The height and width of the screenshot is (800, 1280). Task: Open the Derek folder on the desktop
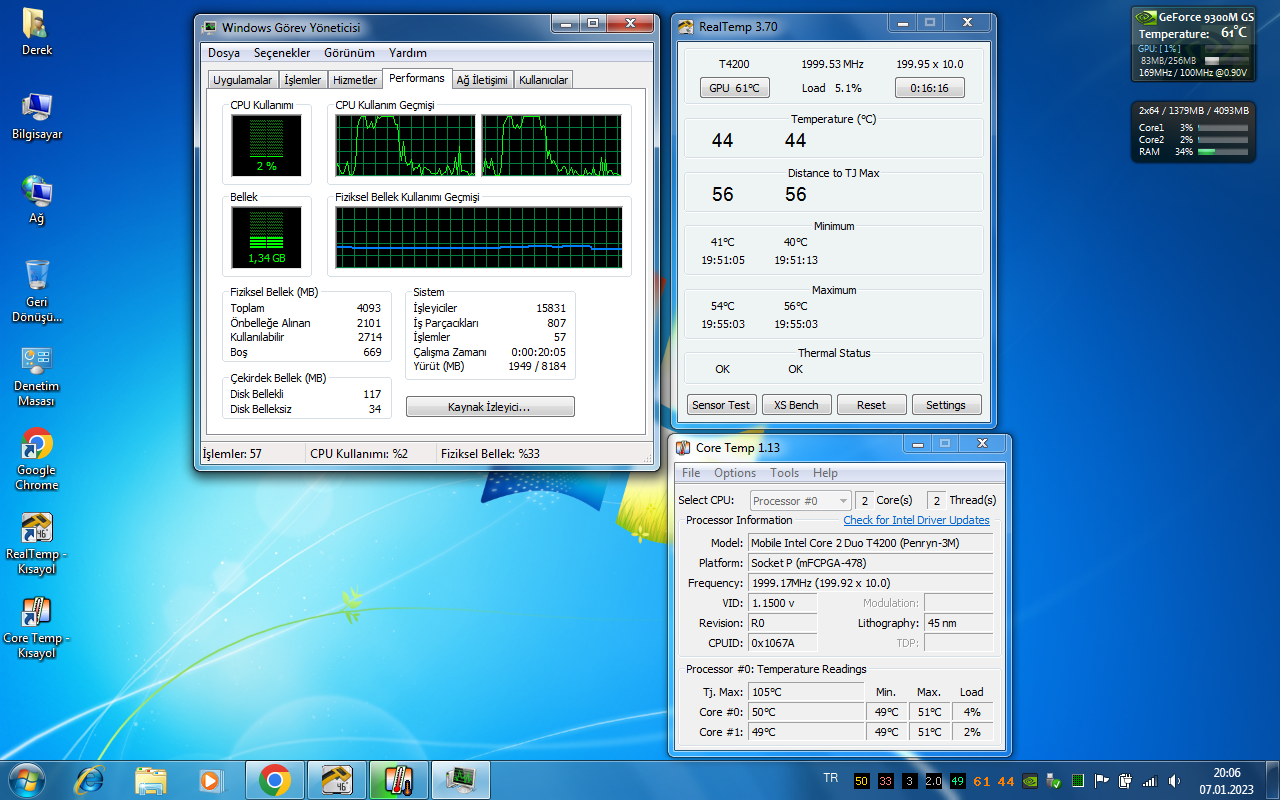tap(37, 32)
